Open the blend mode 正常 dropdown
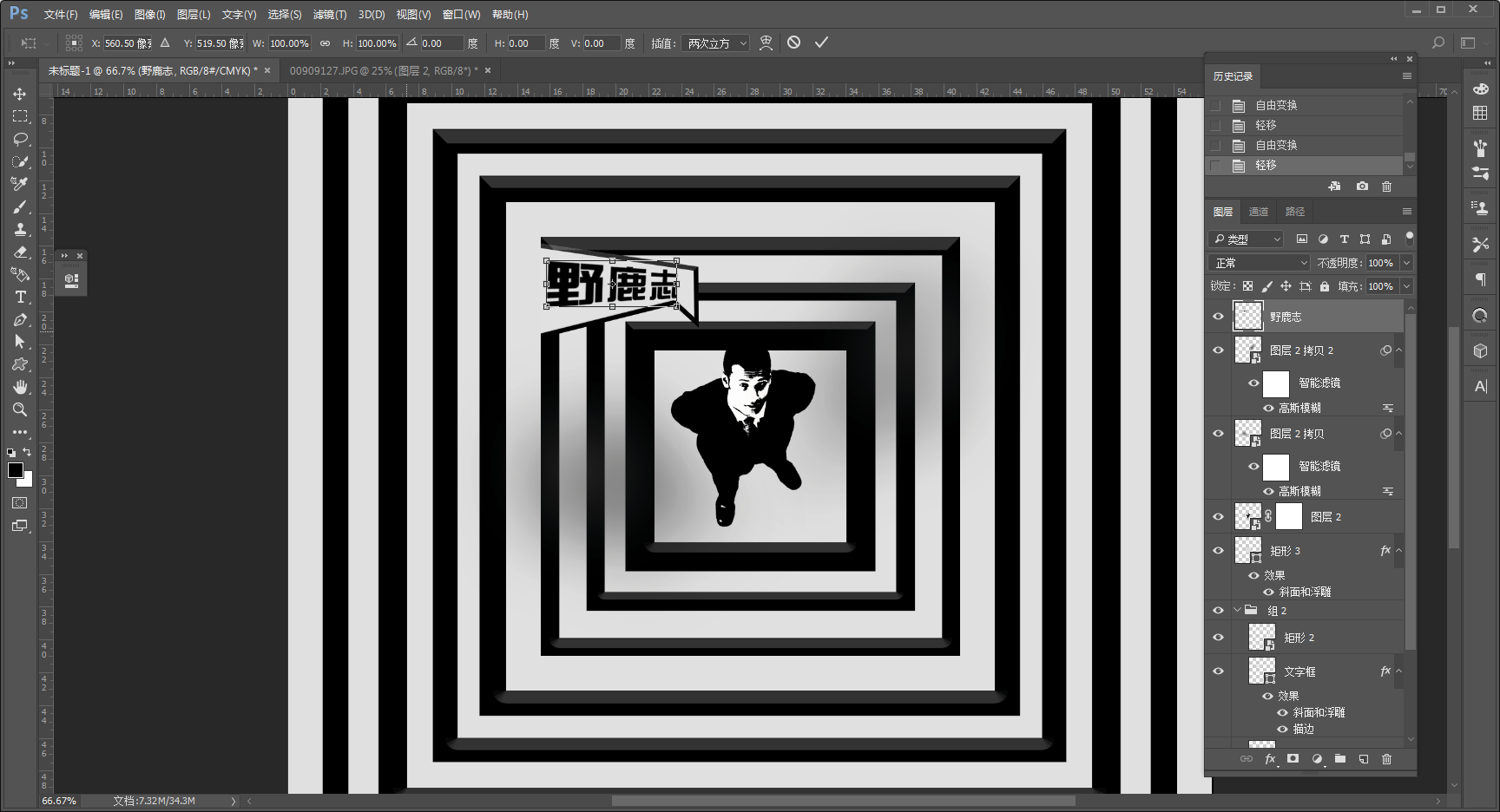1500x812 pixels. tap(1259, 263)
